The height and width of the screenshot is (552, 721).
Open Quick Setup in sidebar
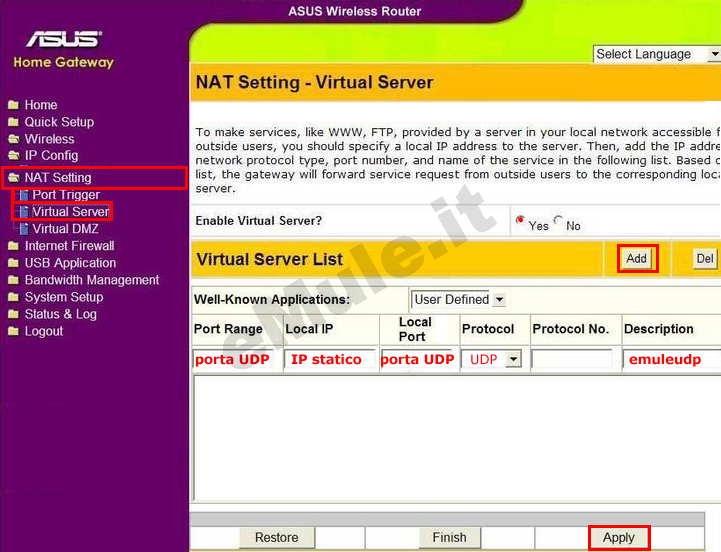click(59, 122)
